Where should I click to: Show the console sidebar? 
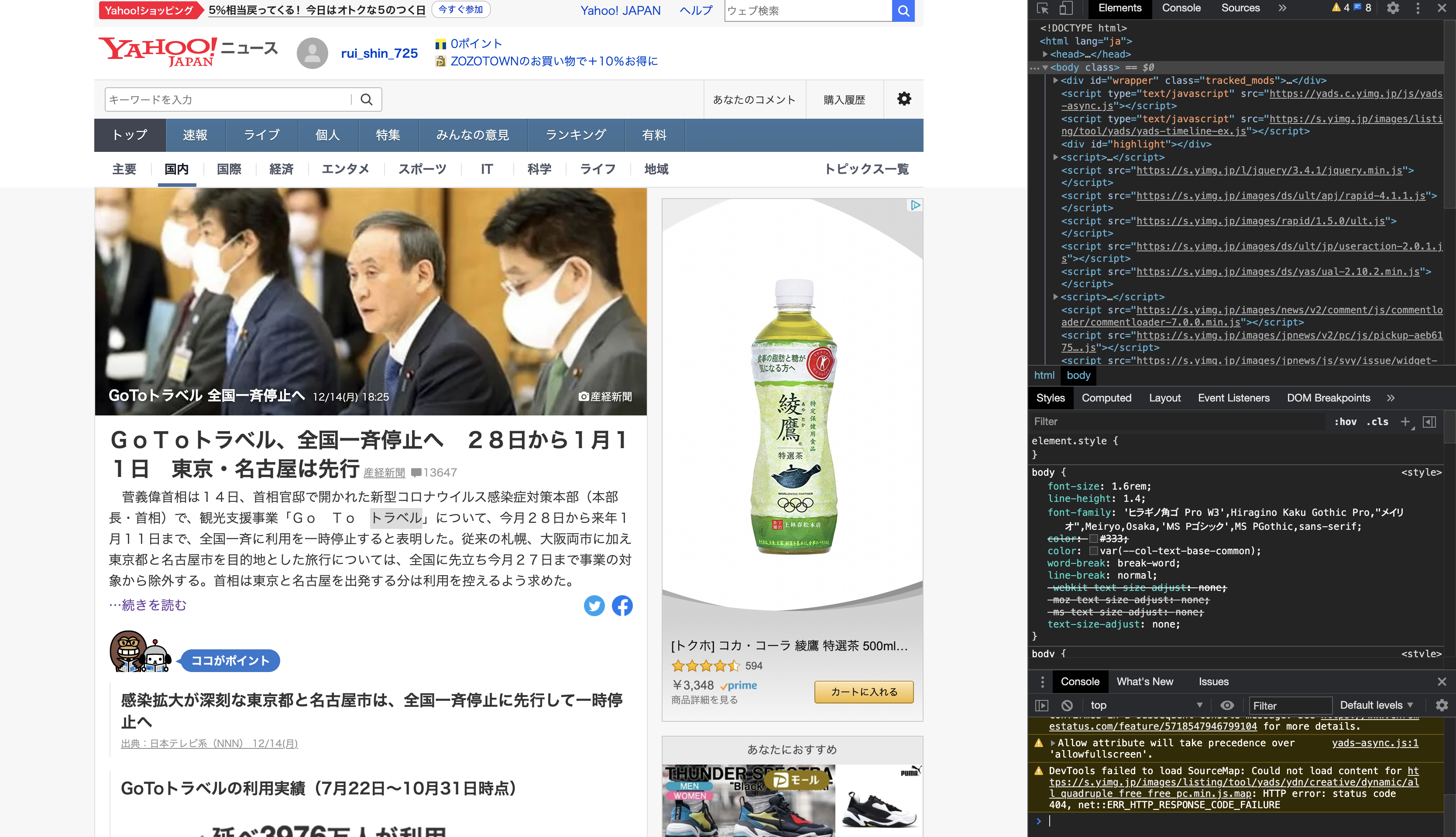pyautogui.click(x=1042, y=705)
